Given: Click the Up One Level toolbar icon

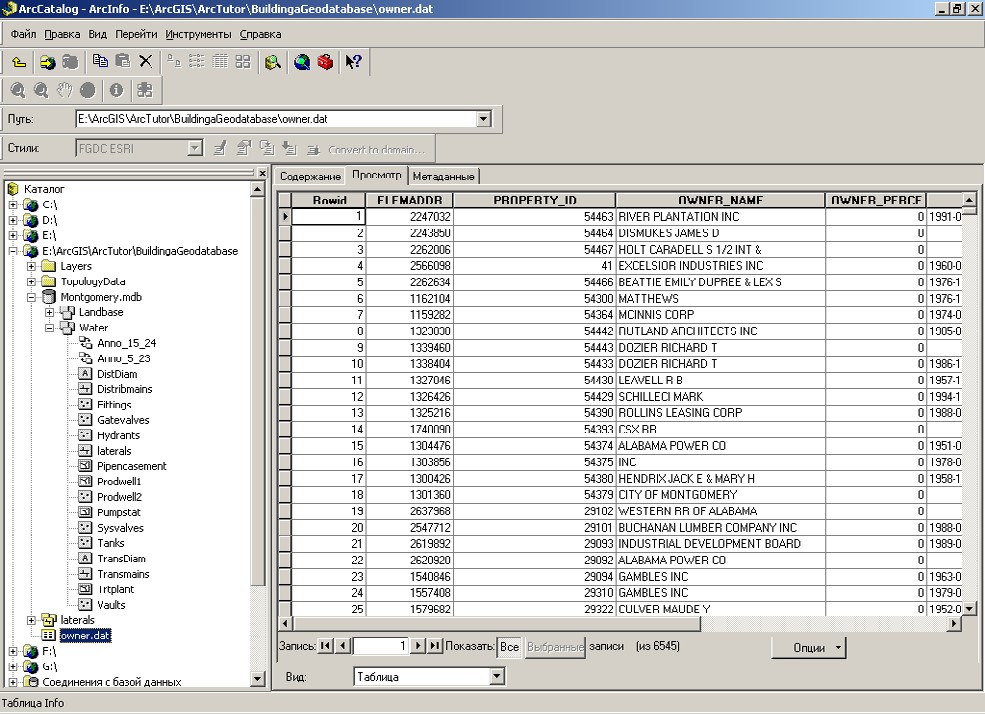Looking at the screenshot, I should pyautogui.click(x=19, y=62).
